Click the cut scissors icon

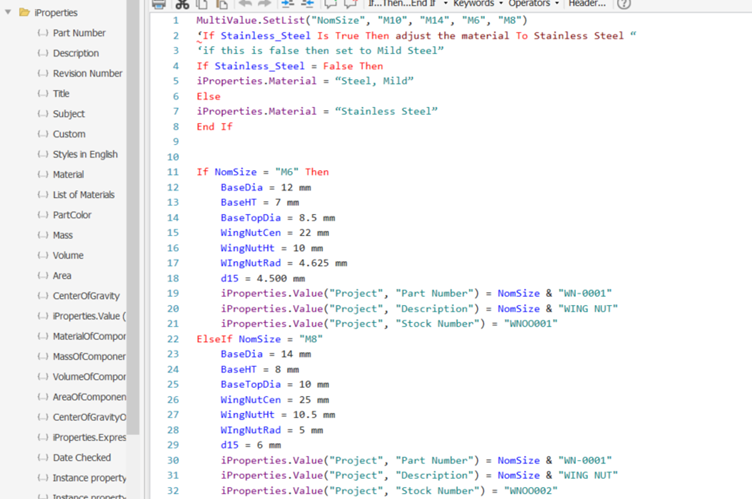(x=182, y=4)
